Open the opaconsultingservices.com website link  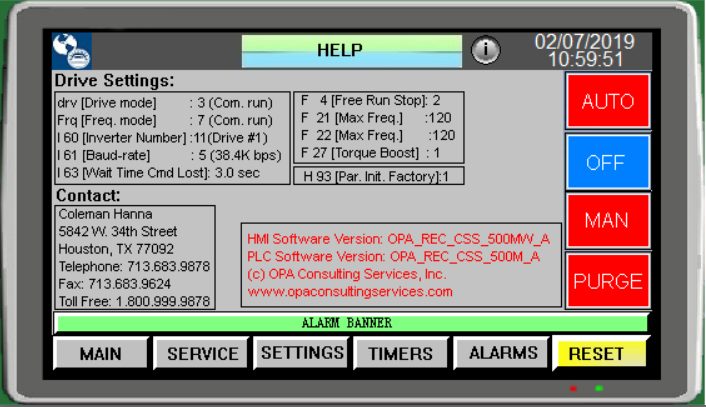coord(350,291)
